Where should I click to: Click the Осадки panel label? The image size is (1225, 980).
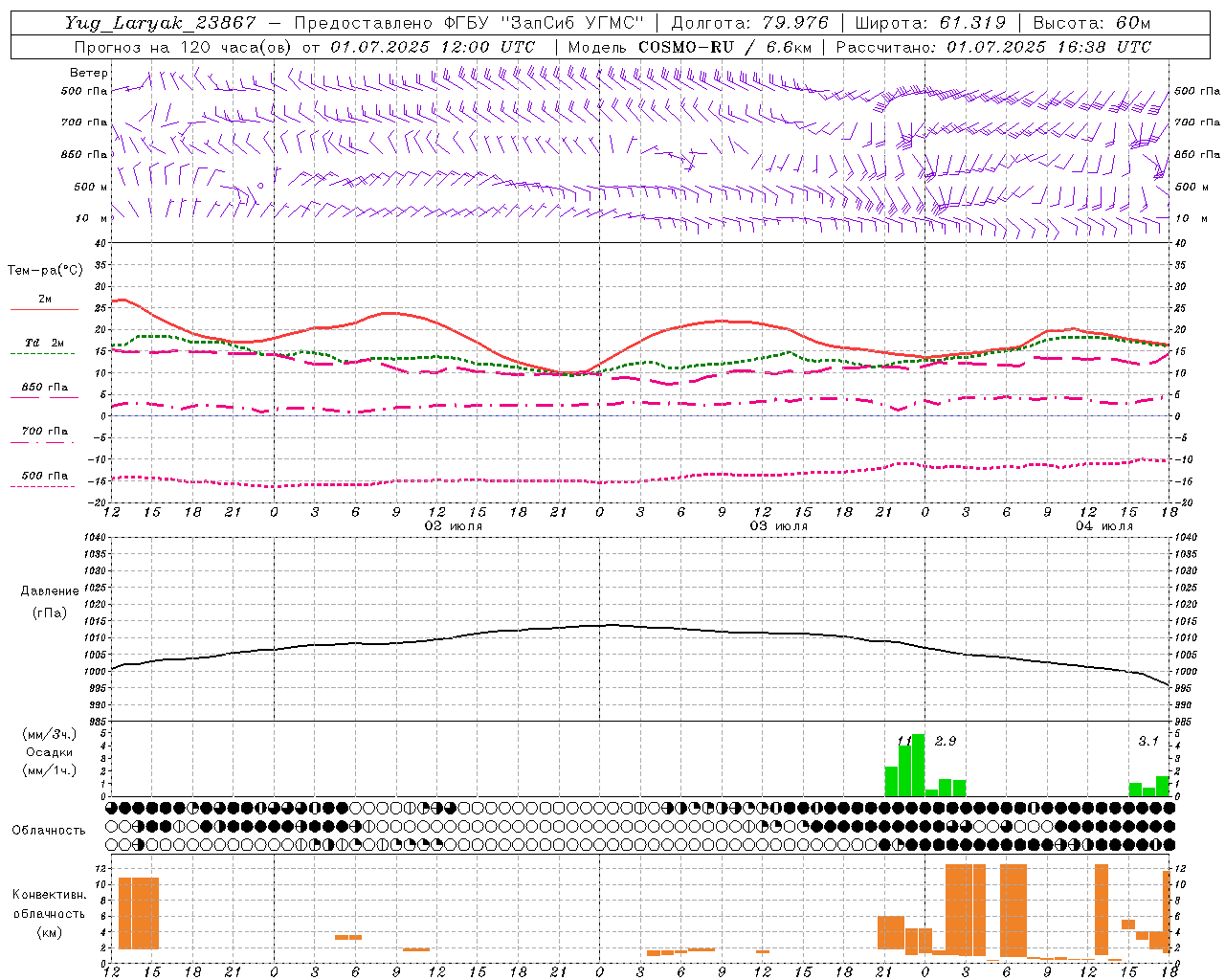click(49, 752)
